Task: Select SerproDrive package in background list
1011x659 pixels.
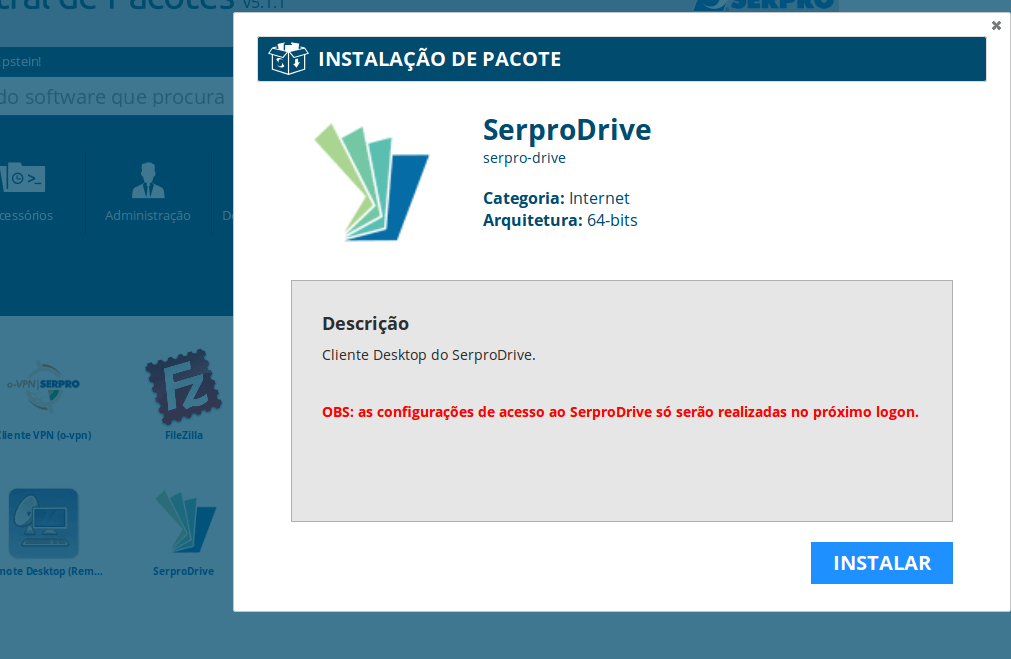Action: [184, 533]
